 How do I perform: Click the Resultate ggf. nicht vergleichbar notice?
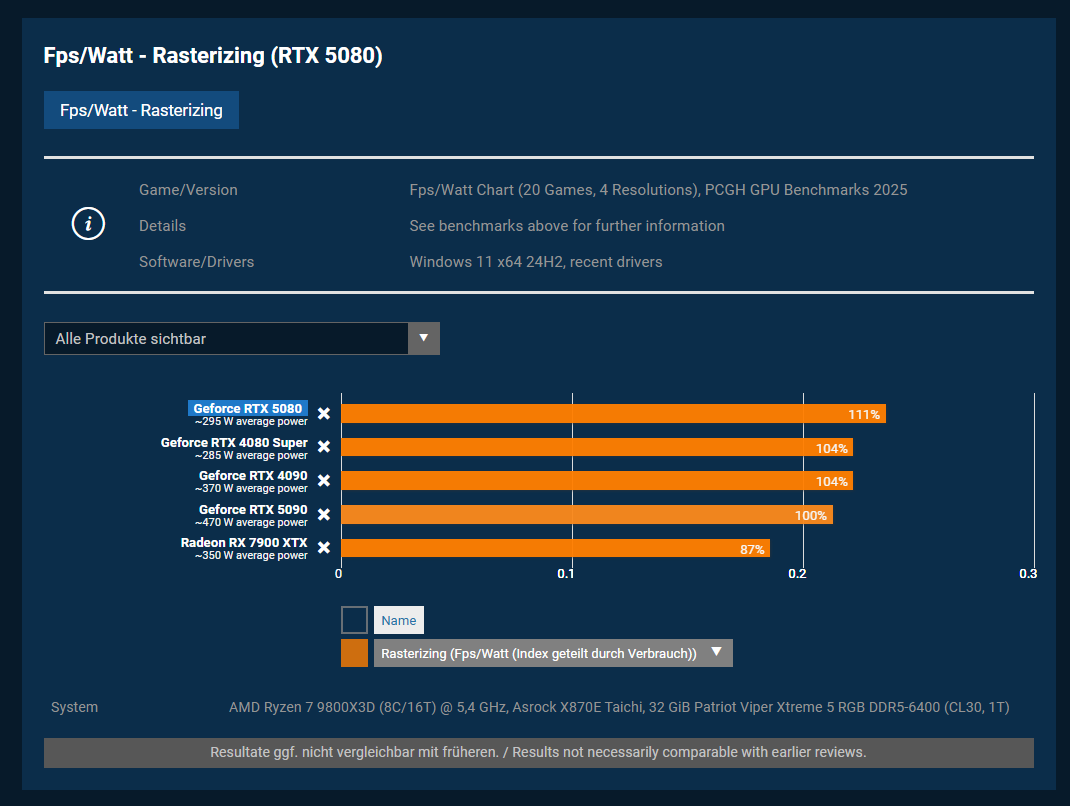coord(538,752)
